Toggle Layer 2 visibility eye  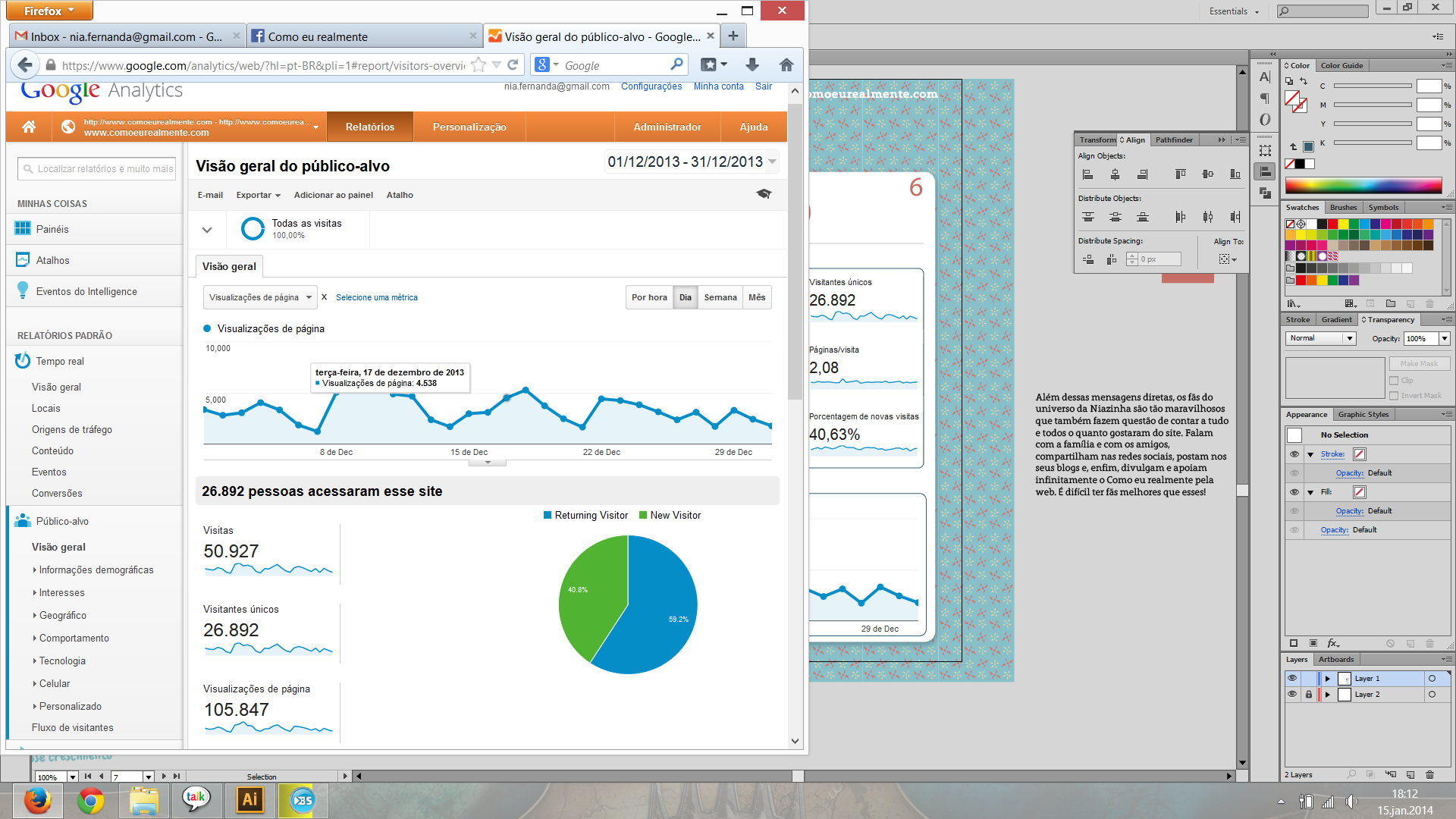pos(1292,694)
